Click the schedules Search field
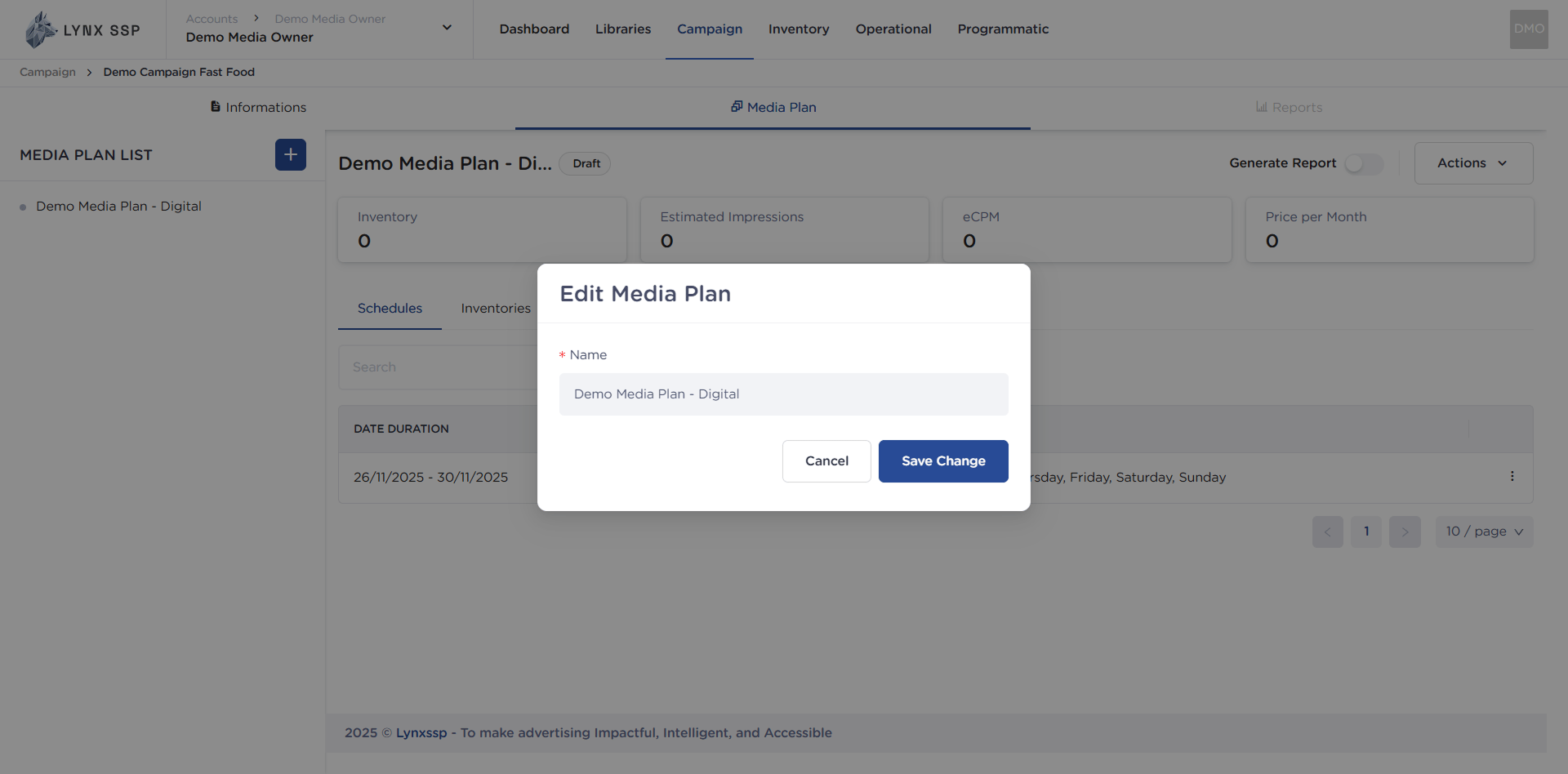This screenshot has height=774, width=1568. tap(438, 367)
